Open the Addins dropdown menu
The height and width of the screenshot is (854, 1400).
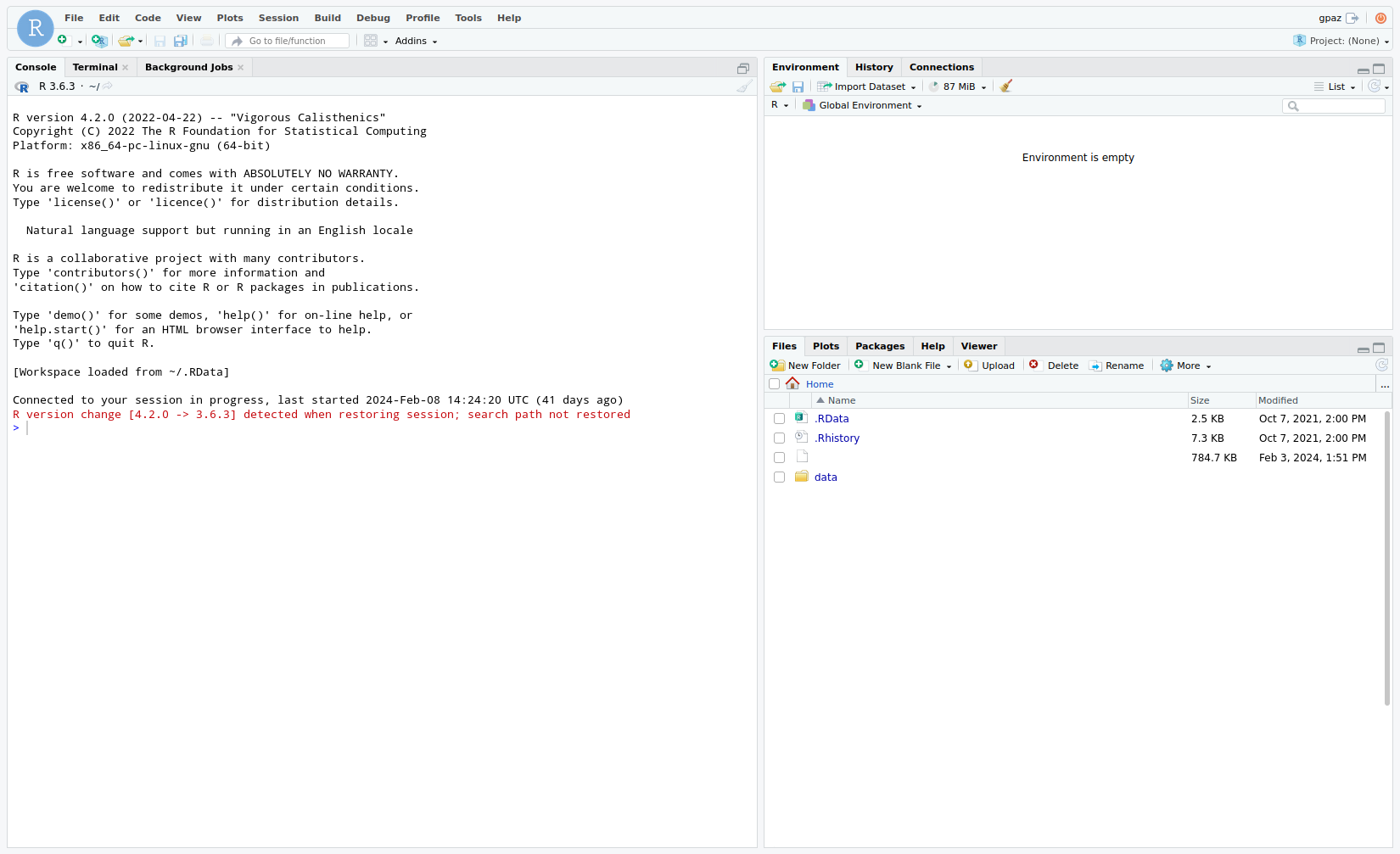click(x=416, y=41)
